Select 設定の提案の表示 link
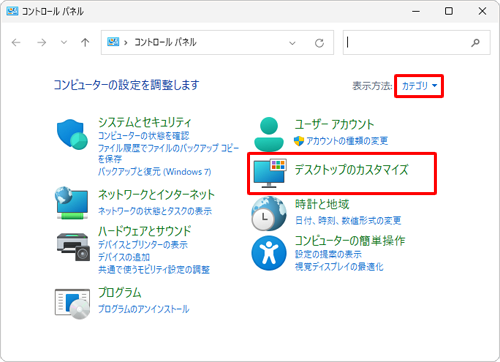500x362 pixels. pos(328,254)
